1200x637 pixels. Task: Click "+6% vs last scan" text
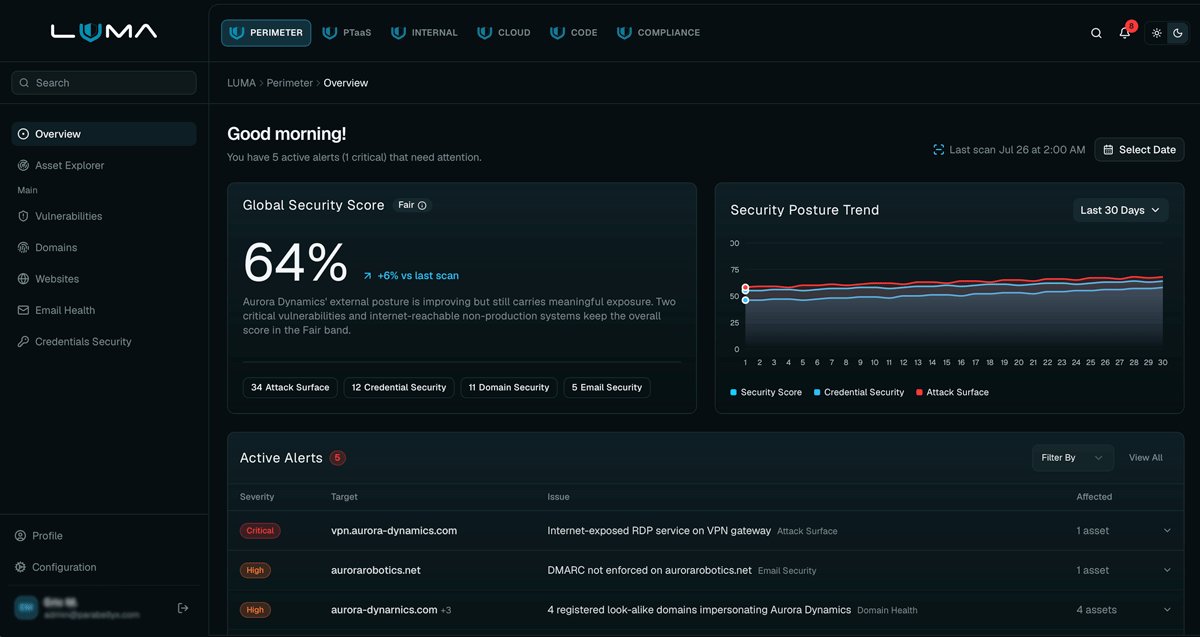(418, 275)
